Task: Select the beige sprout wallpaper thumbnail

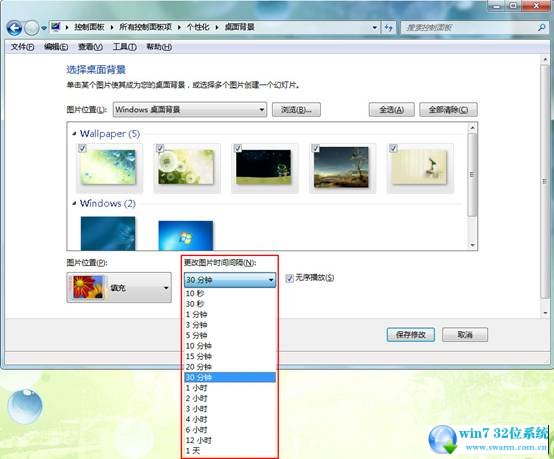Action: [419, 167]
